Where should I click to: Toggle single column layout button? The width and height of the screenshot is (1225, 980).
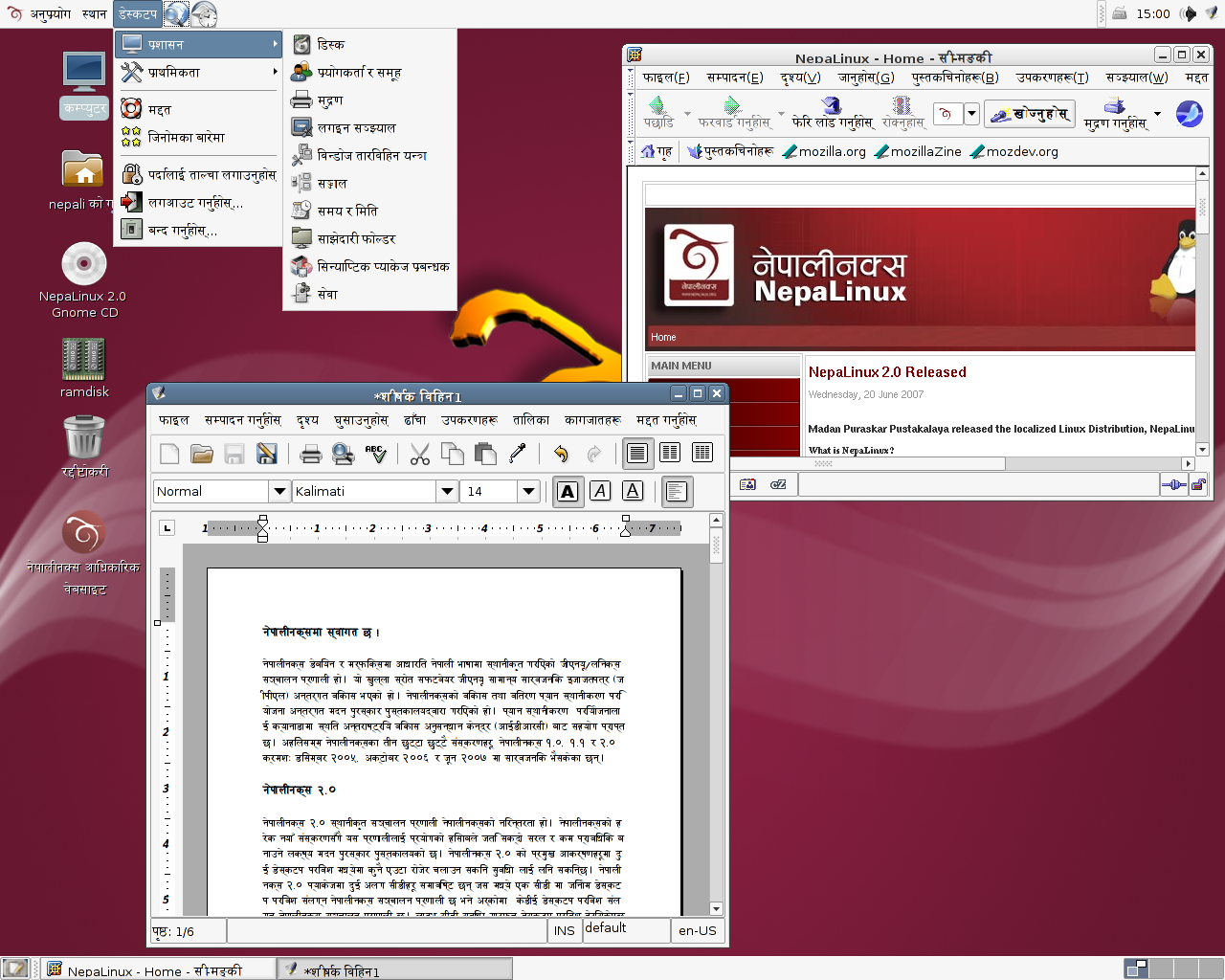point(637,453)
